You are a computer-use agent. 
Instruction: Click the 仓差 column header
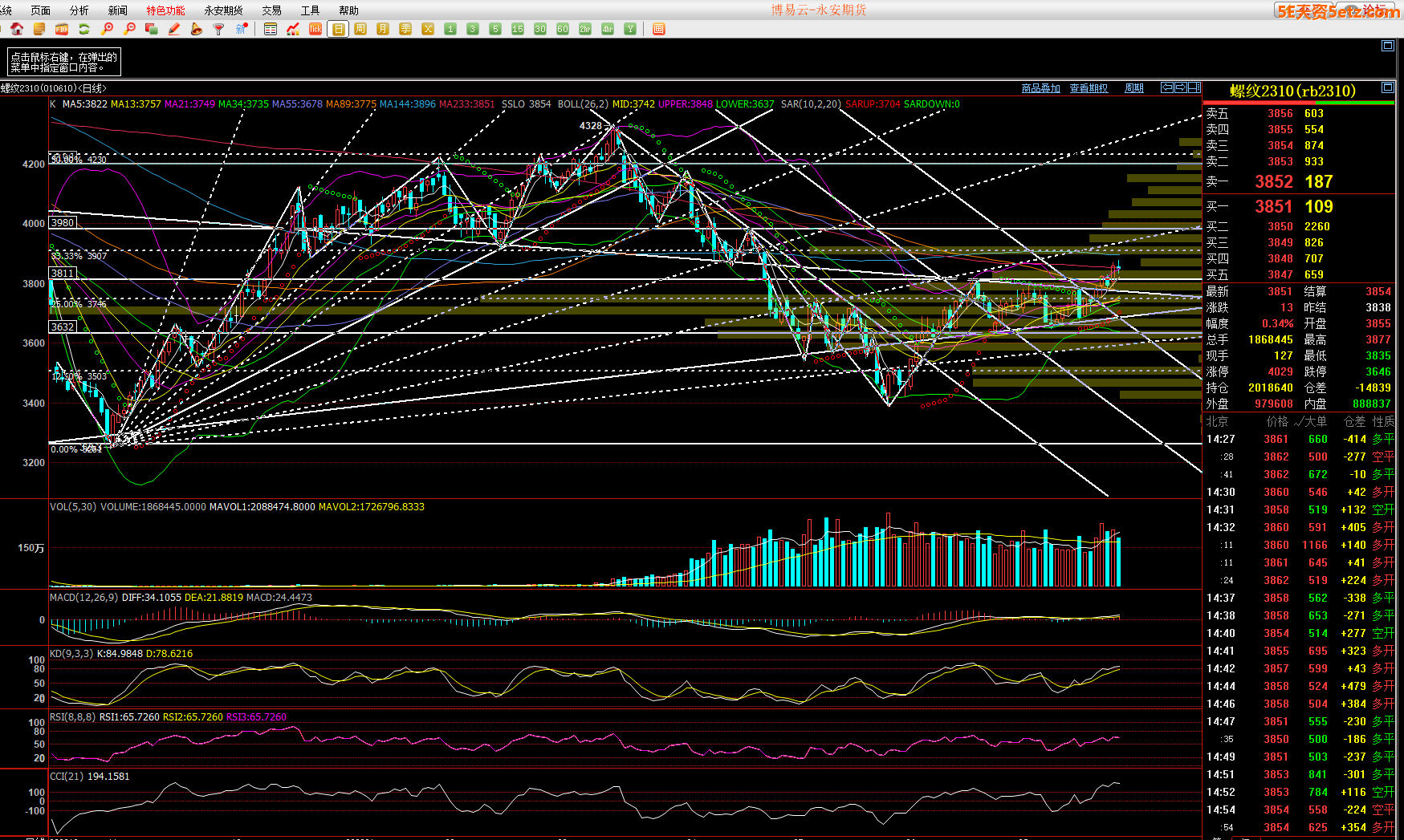pyautogui.click(x=1354, y=421)
